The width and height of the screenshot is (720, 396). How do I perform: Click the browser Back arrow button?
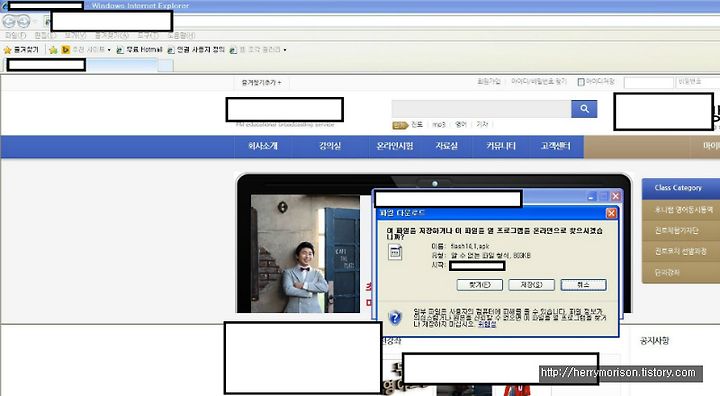tap(9, 22)
